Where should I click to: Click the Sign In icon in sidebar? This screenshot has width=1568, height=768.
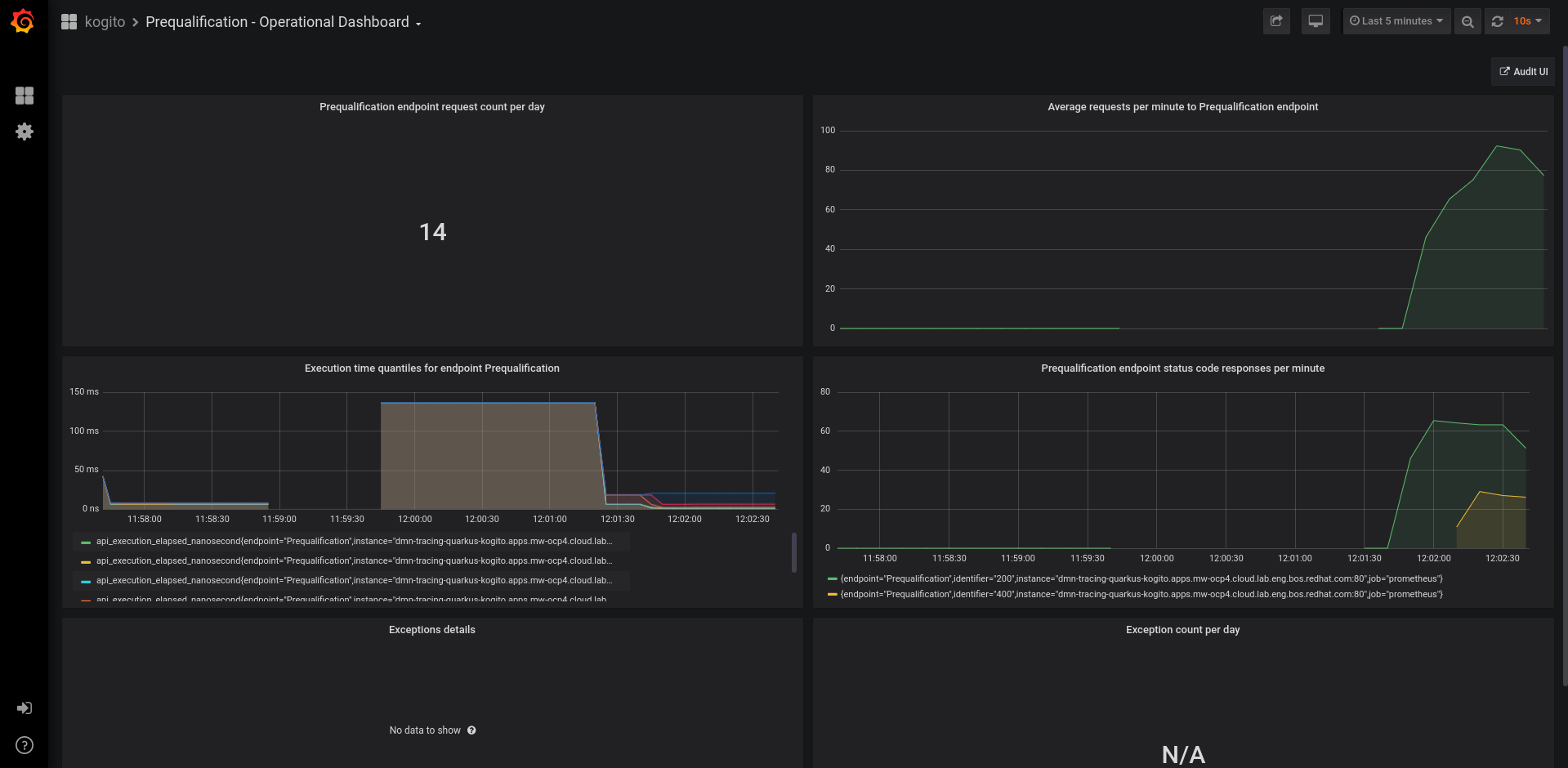[25, 708]
